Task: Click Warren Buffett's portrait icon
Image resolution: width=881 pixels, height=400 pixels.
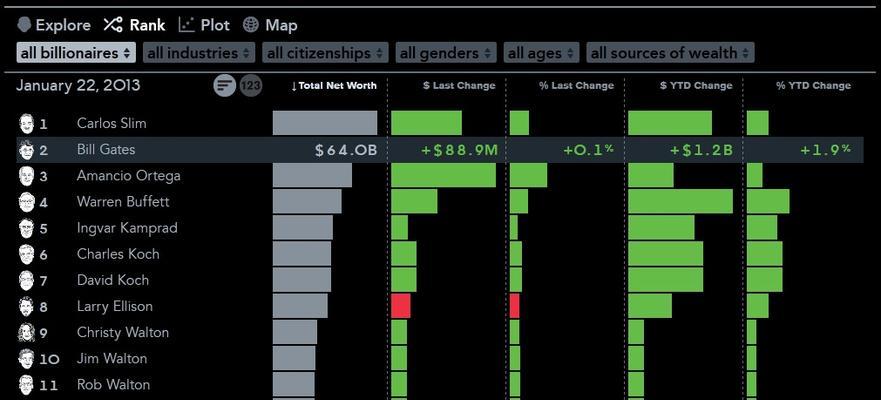Action: point(26,202)
